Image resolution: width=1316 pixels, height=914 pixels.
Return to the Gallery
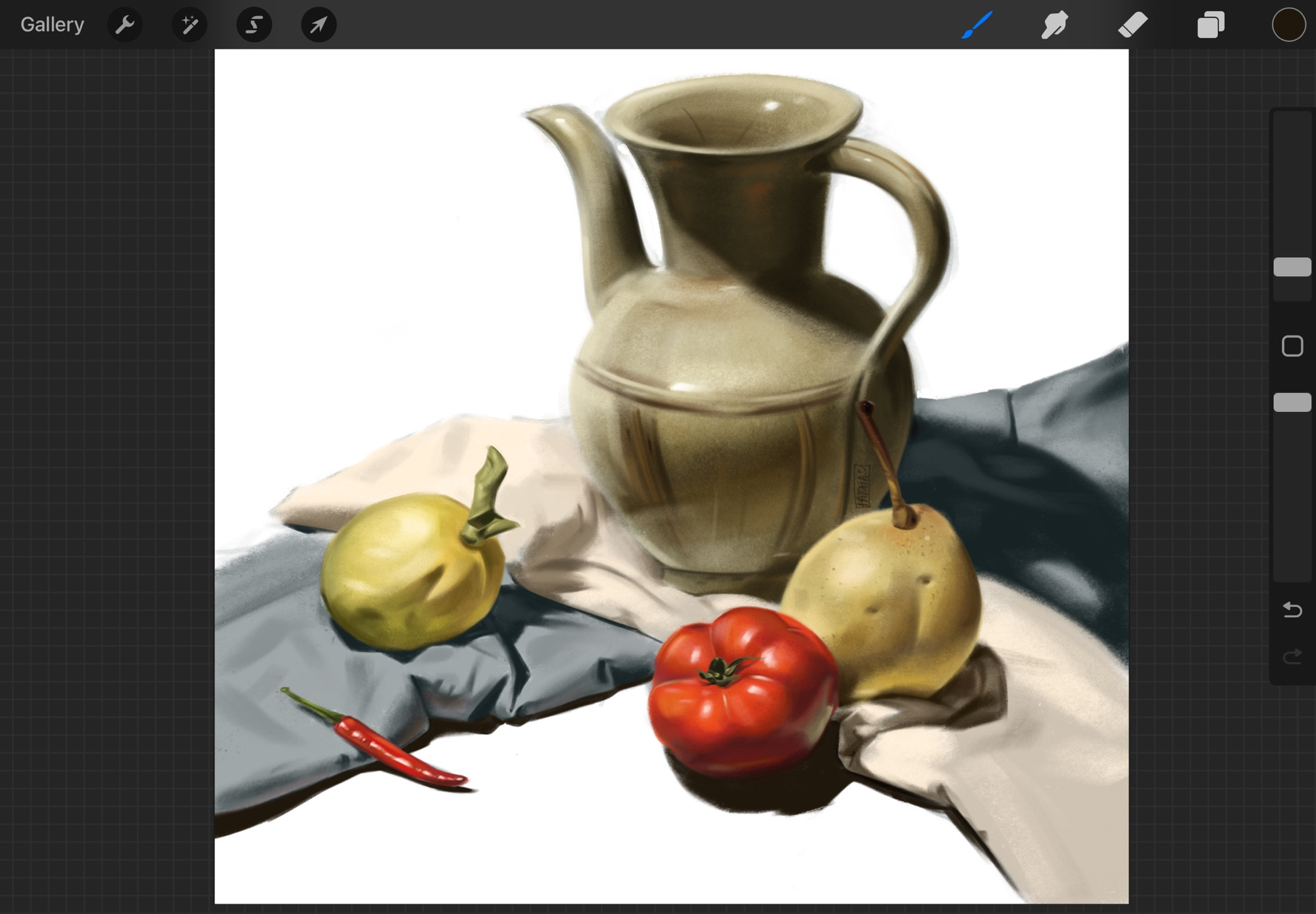pyautogui.click(x=52, y=24)
